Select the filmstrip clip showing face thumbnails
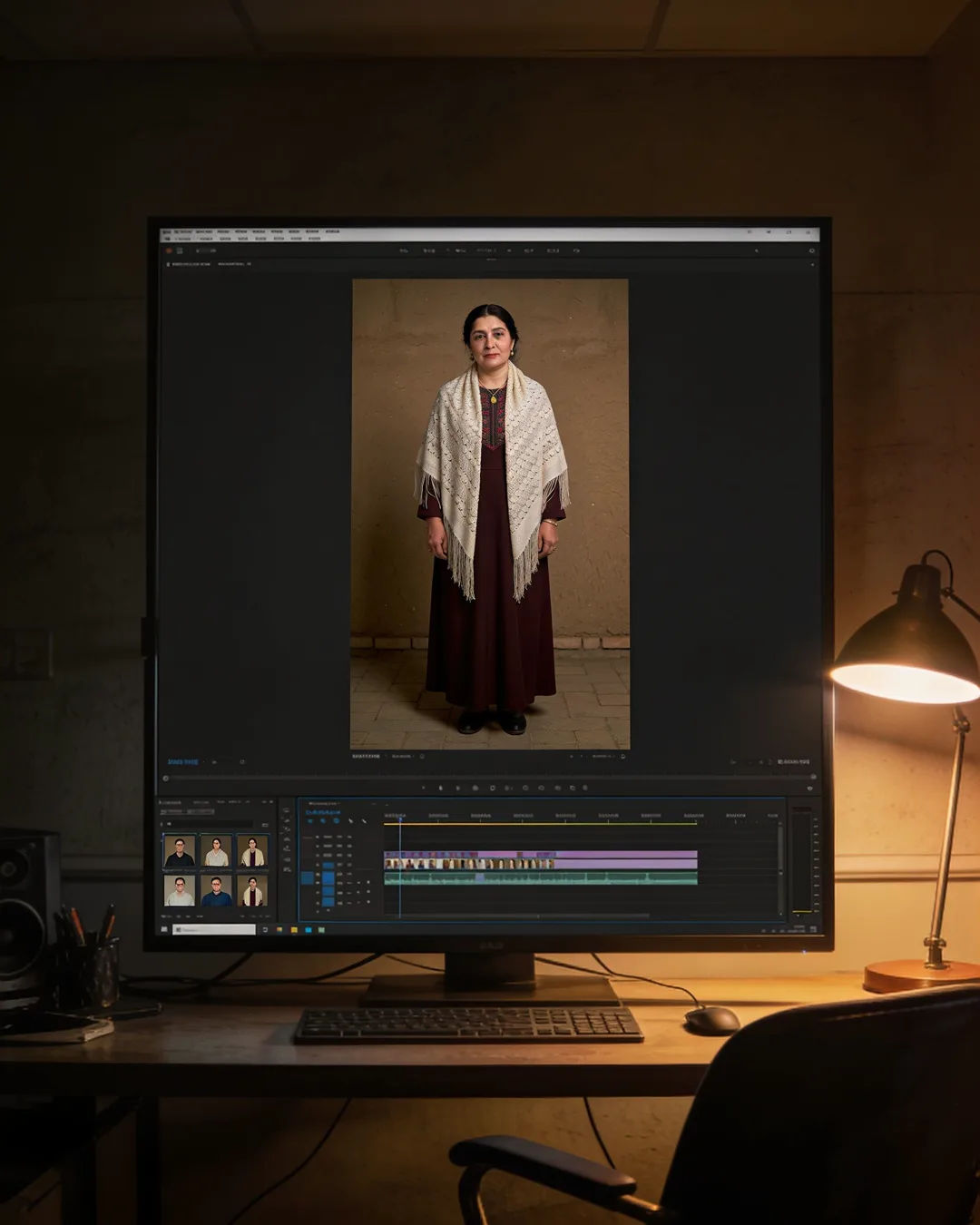Image resolution: width=980 pixels, height=1225 pixels. pyautogui.click(x=468, y=864)
